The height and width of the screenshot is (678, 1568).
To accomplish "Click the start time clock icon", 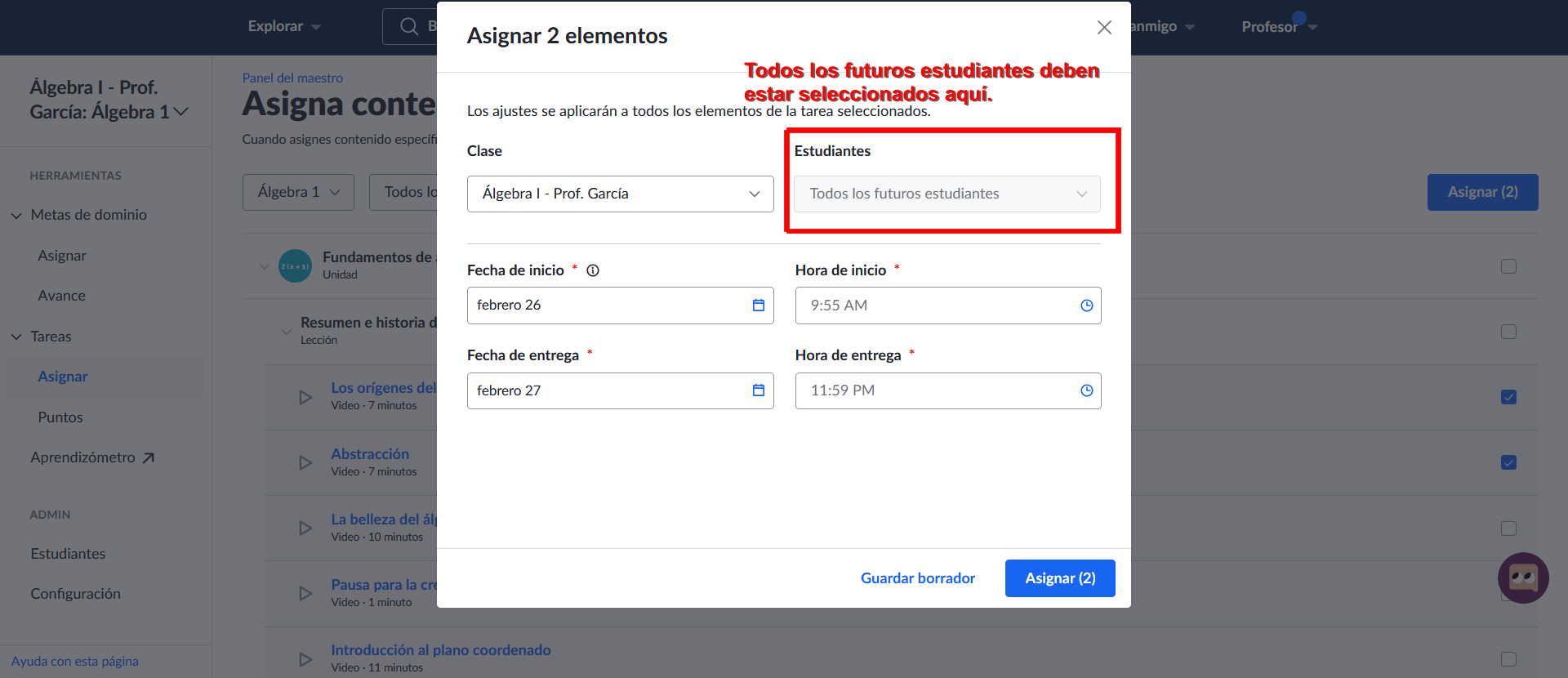I will (1086, 306).
